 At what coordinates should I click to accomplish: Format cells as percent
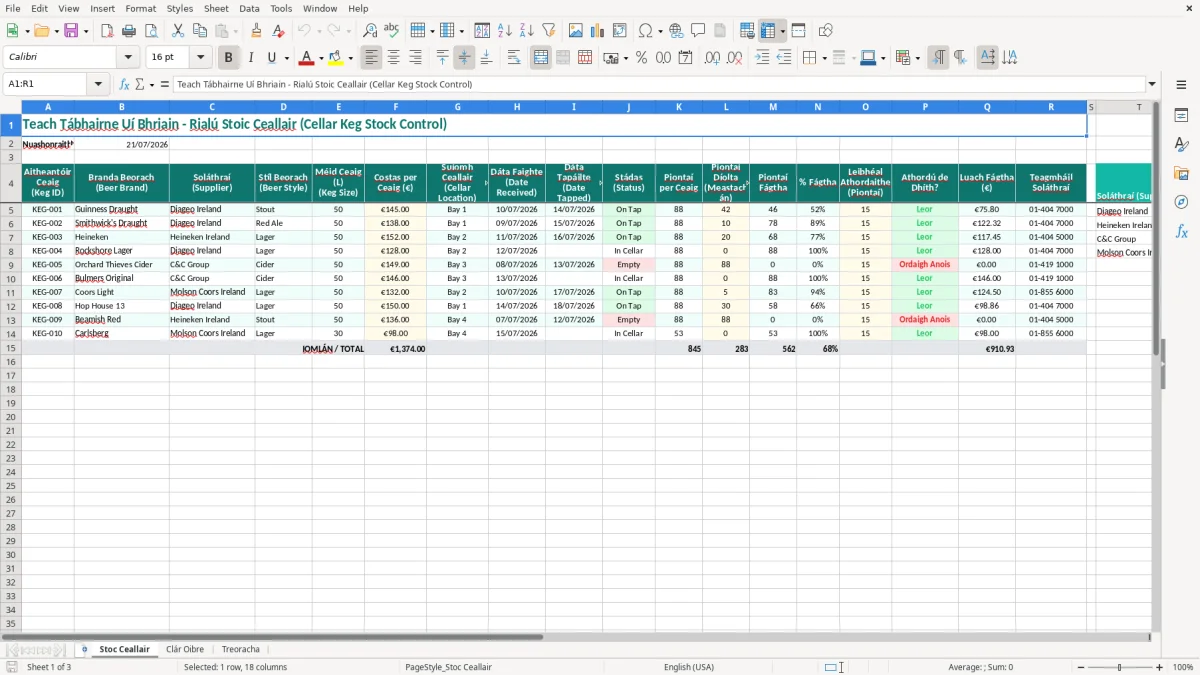[x=641, y=58]
